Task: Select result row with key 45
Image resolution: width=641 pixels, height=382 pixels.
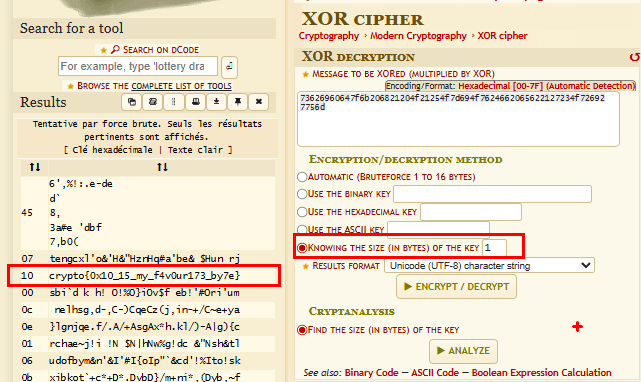Action: pyautogui.click(x=148, y=213)
